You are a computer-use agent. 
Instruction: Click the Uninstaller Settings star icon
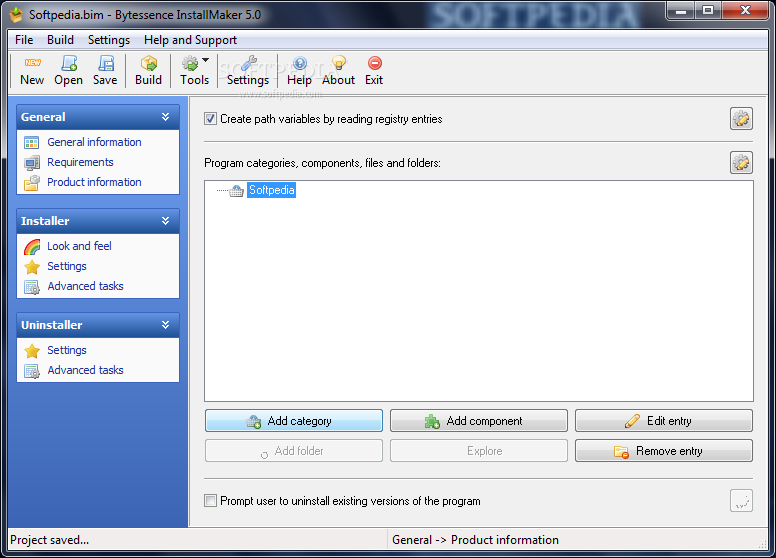tap(32, 351)
